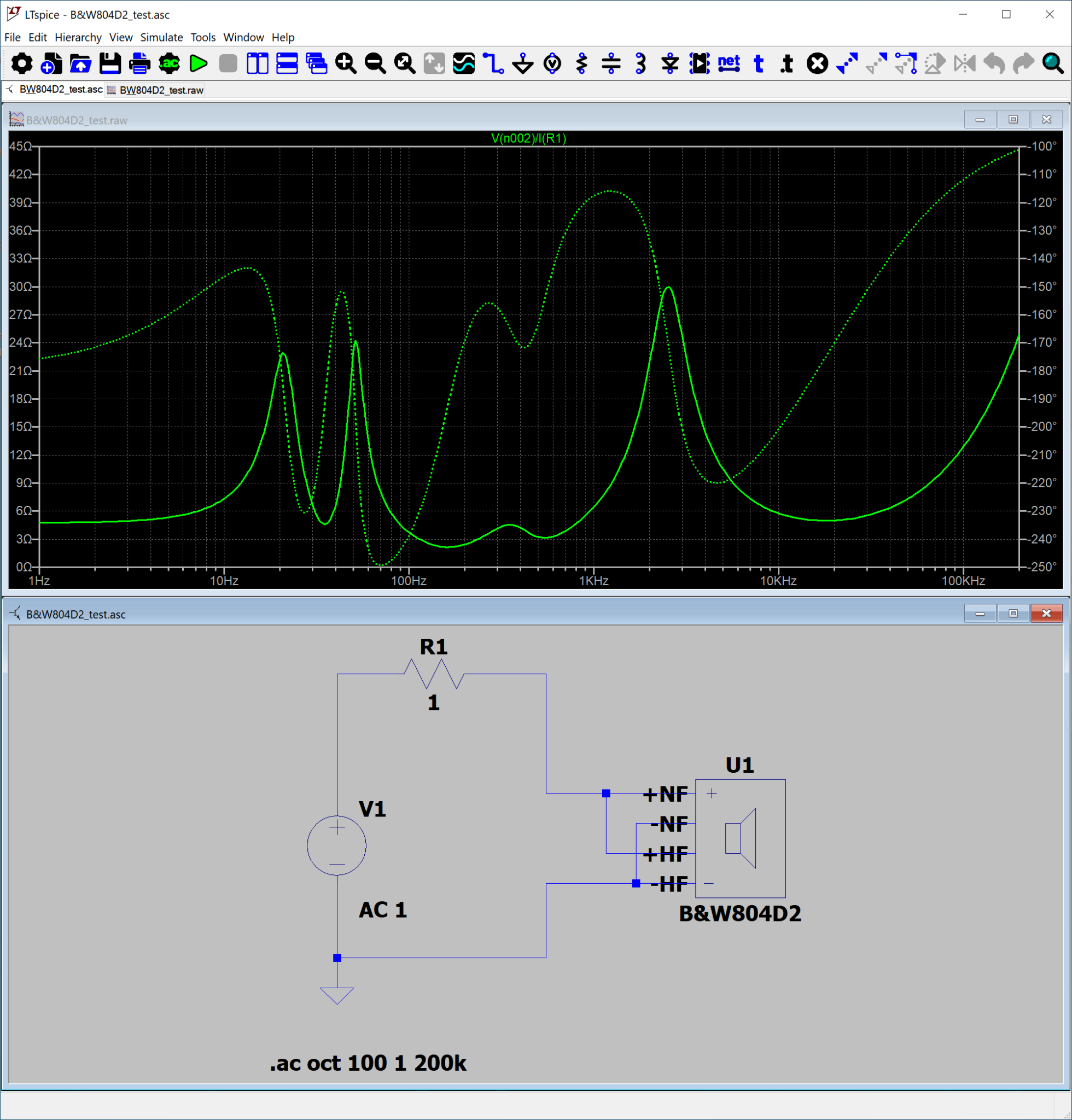Viewport: 1072px width, 1120px height.
Task: Open the File menu
Action: [12, 37]
